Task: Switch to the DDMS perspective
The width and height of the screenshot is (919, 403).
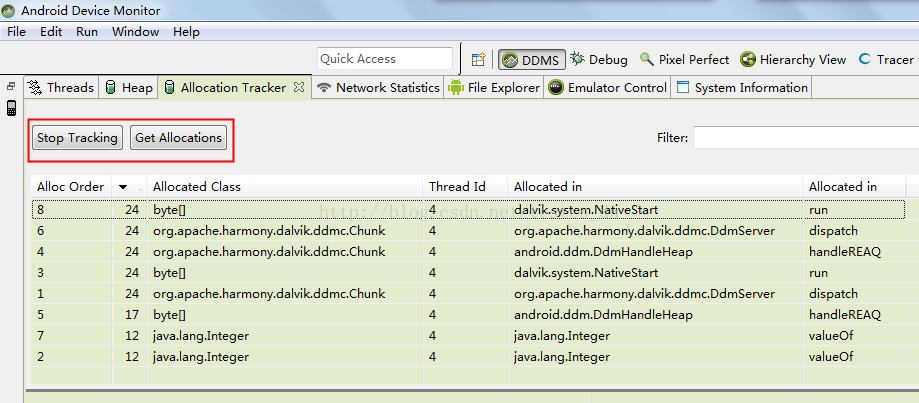Action: point(532,59)
